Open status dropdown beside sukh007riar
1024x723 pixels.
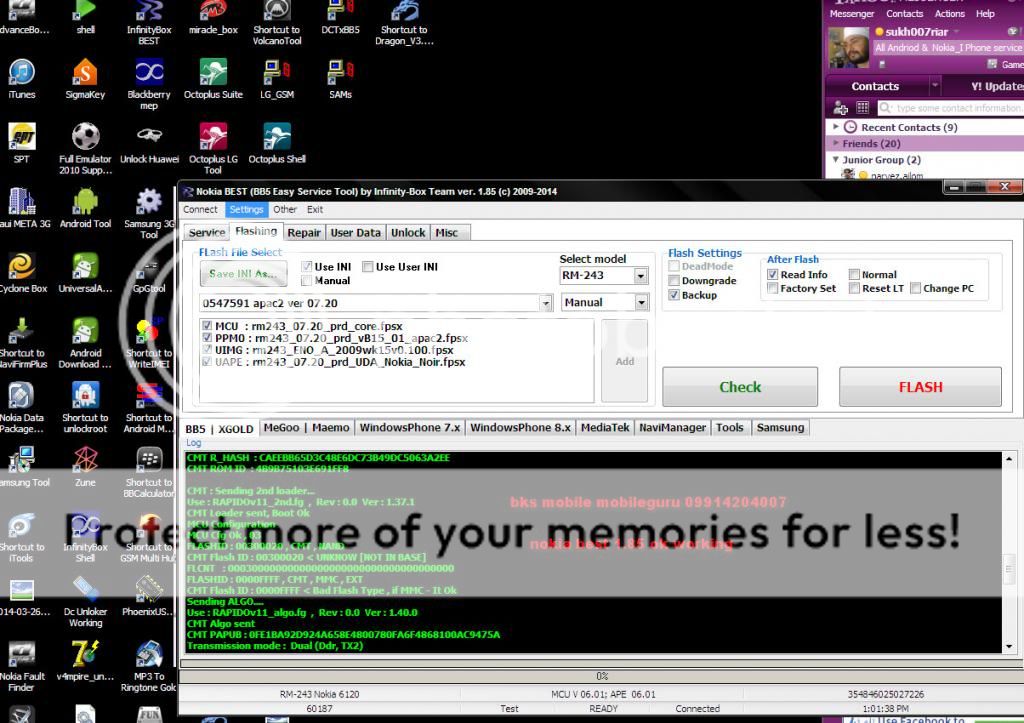[957, 31]
